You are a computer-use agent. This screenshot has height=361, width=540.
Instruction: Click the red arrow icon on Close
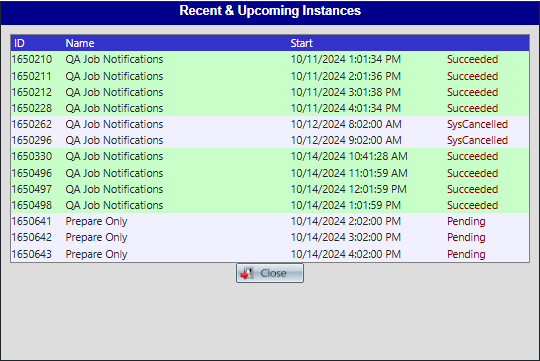click(x=246, y=273)
